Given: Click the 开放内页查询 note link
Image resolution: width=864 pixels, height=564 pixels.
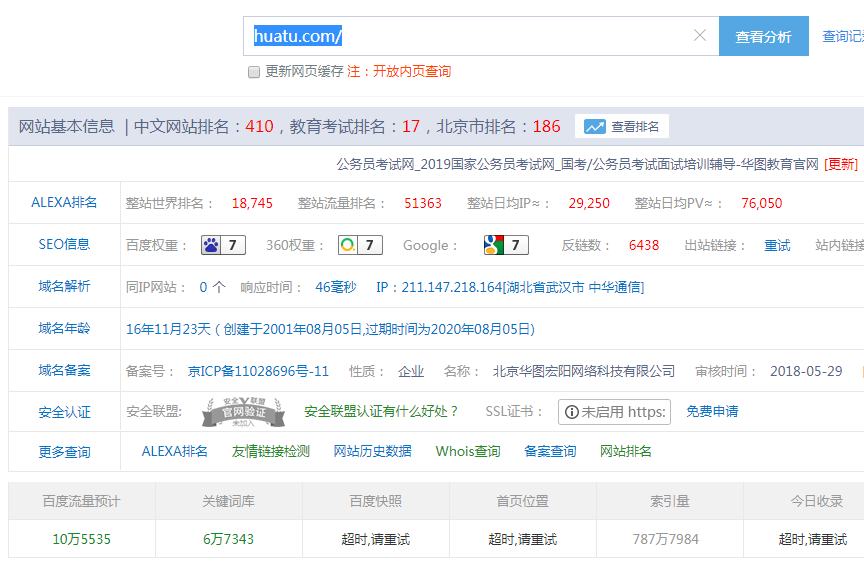Looking at the screenshot, I should coord(412,72).
